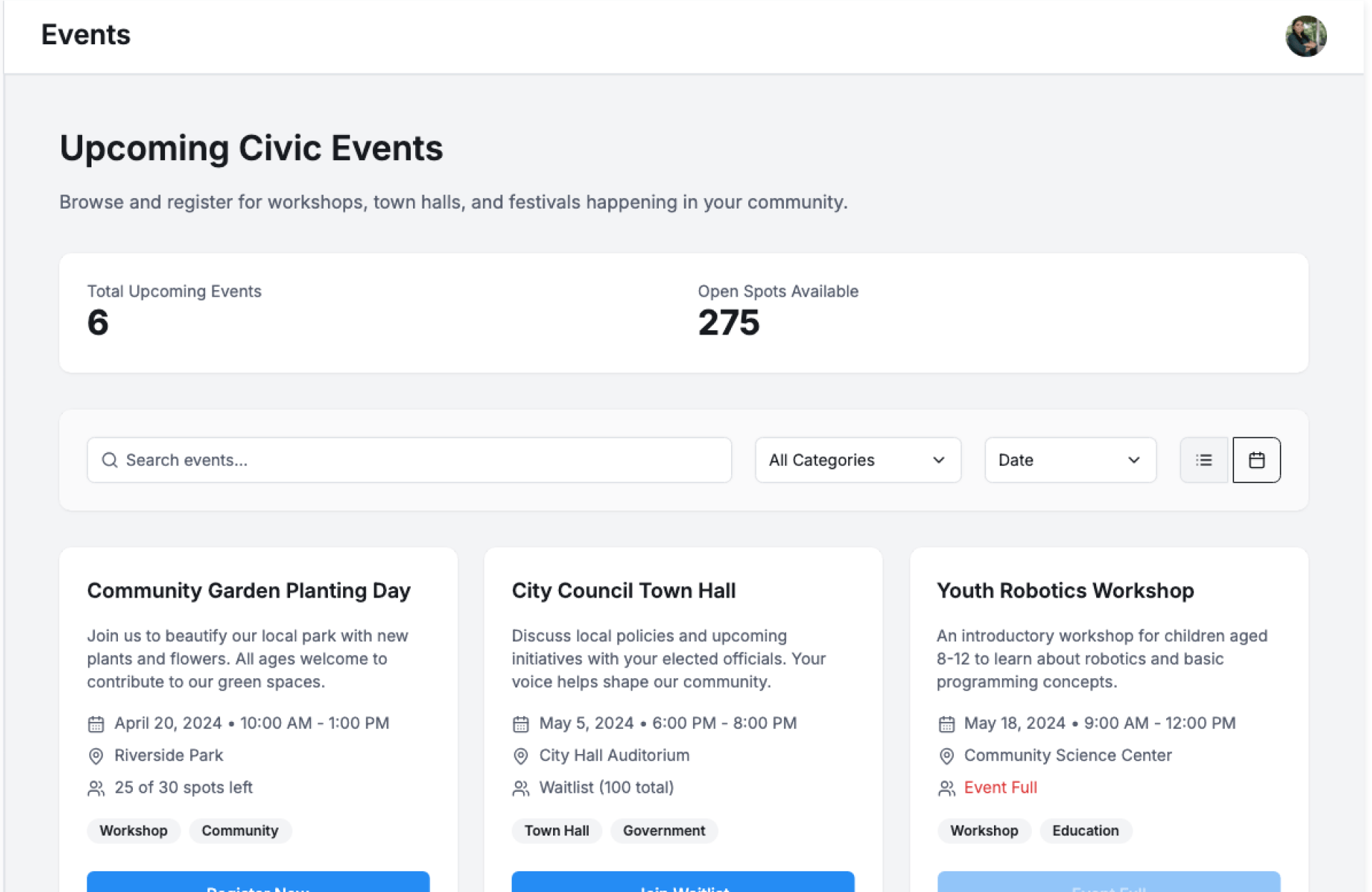The height and width of the screenshot is (892, 1372).
Task: Click the Events header title
Action: tap(86, 35)
